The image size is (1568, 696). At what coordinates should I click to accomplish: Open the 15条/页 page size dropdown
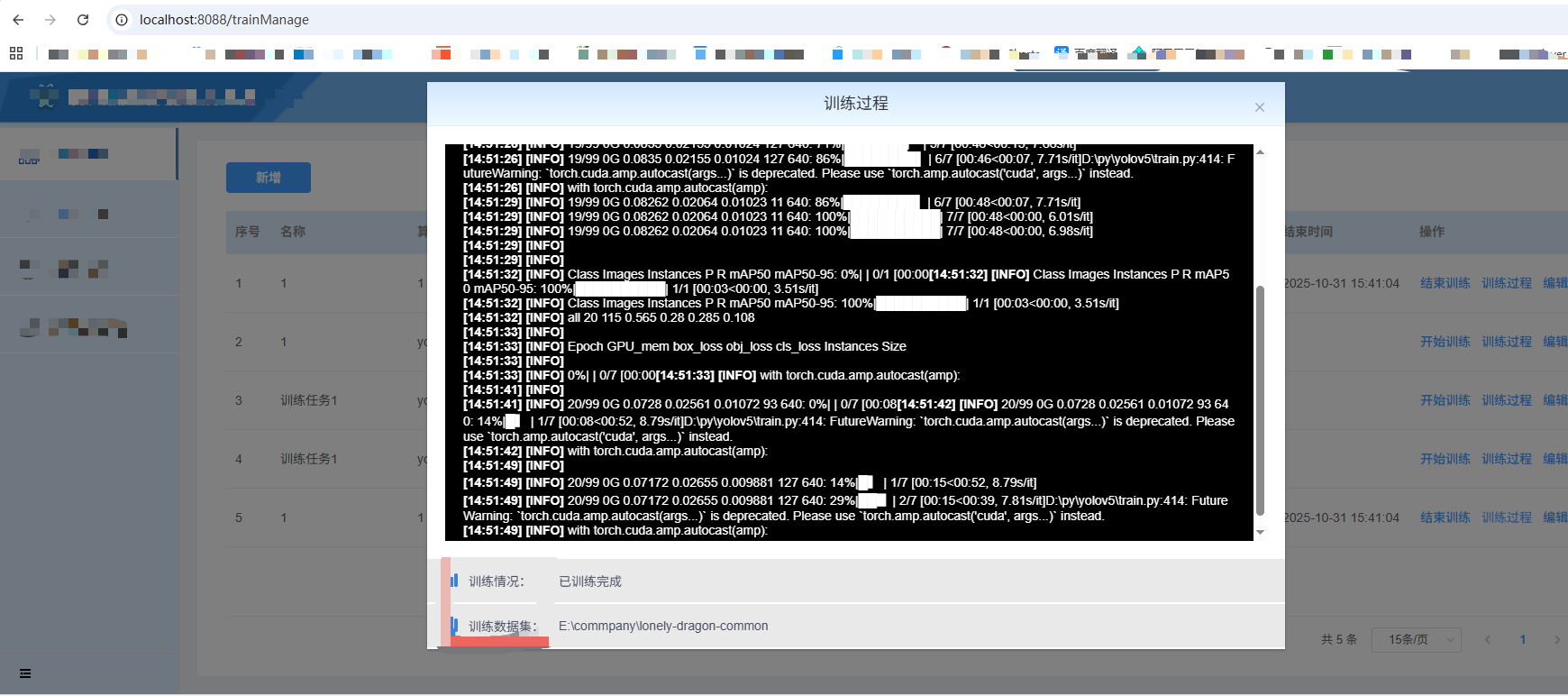(1416, 639)
